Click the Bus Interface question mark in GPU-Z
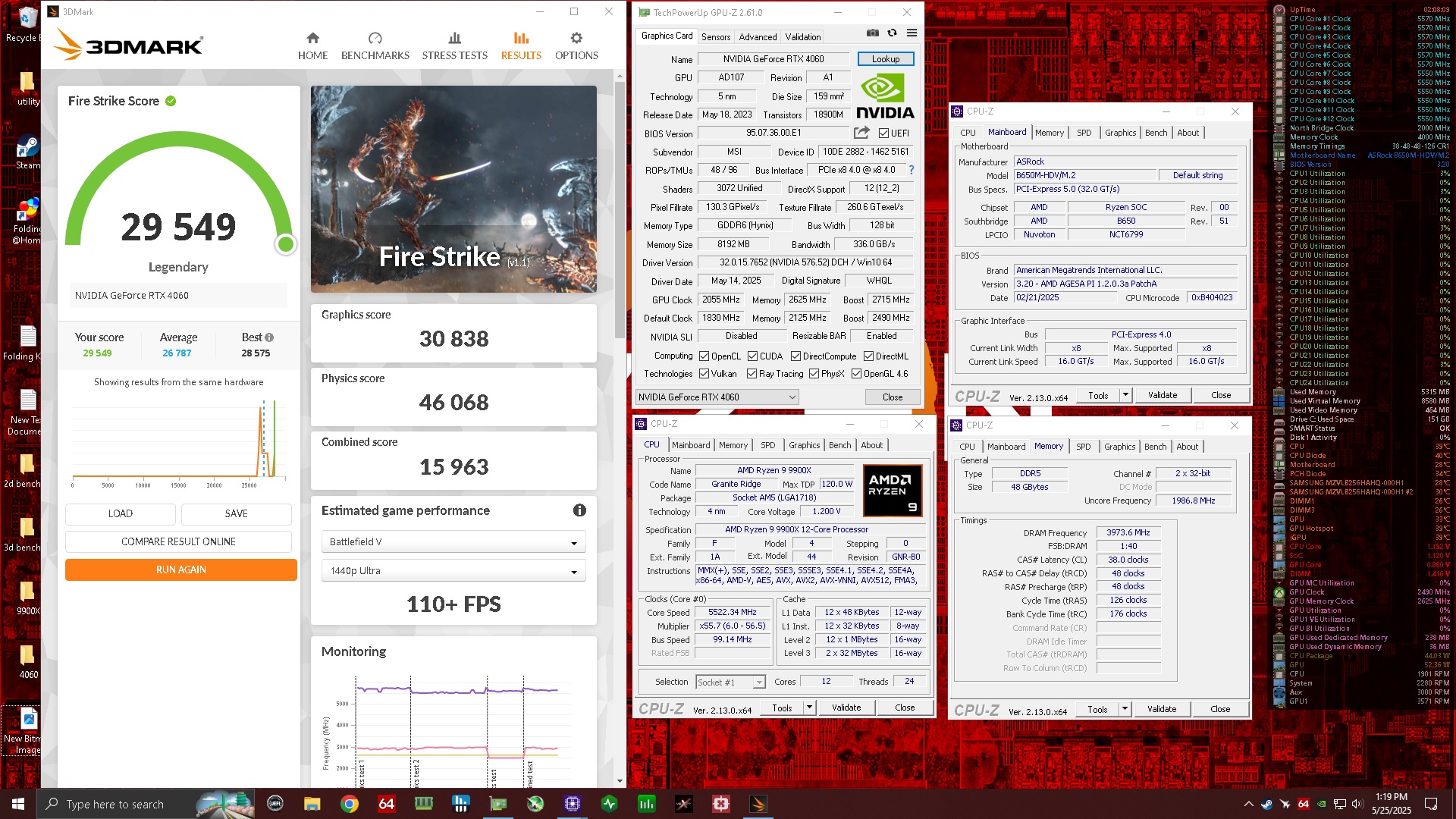Screen dimensions: 1456x819 [912, 170]
